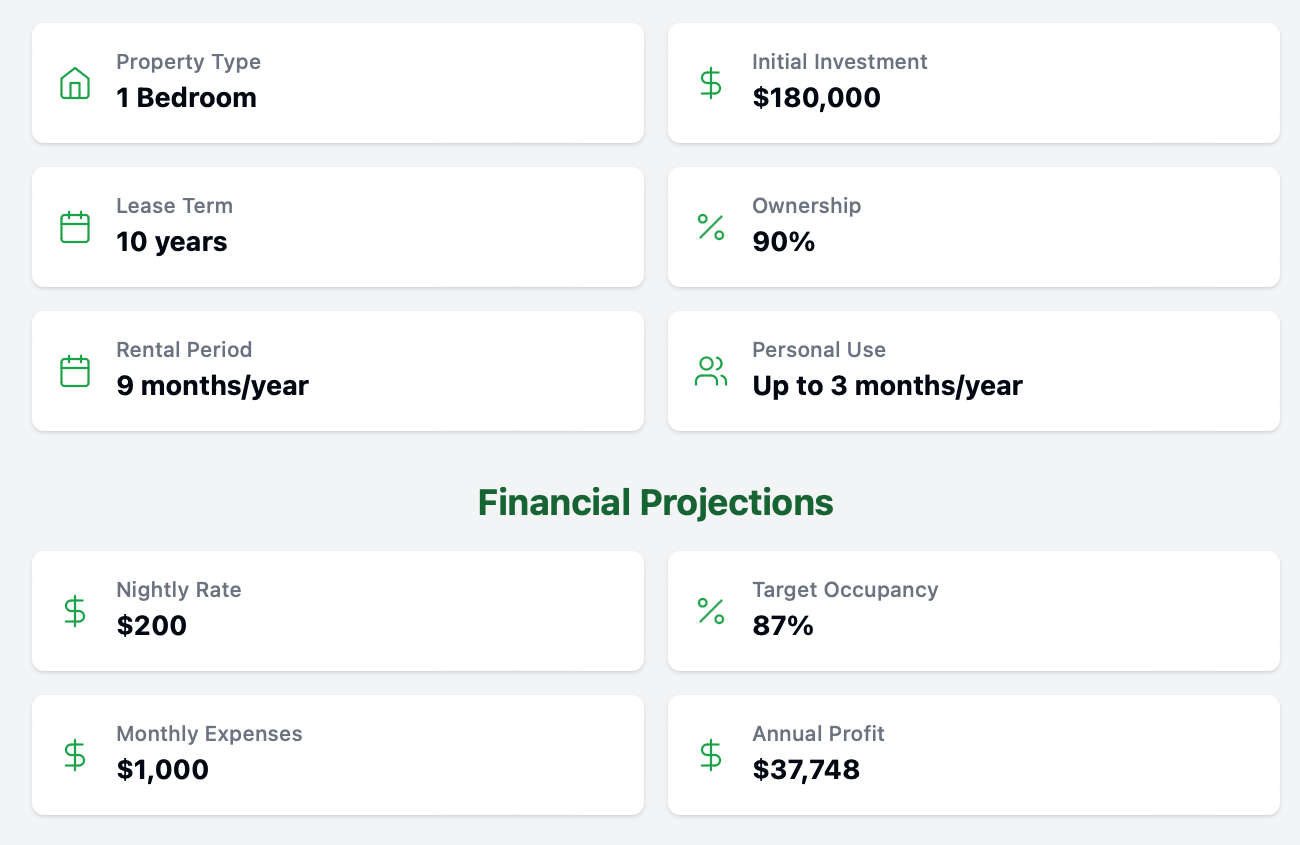Click the people icon beside Personal Use
Image resolution: width=1300 pixels, height=845 pixels.
pyautogui.click(x=711, y=371)
